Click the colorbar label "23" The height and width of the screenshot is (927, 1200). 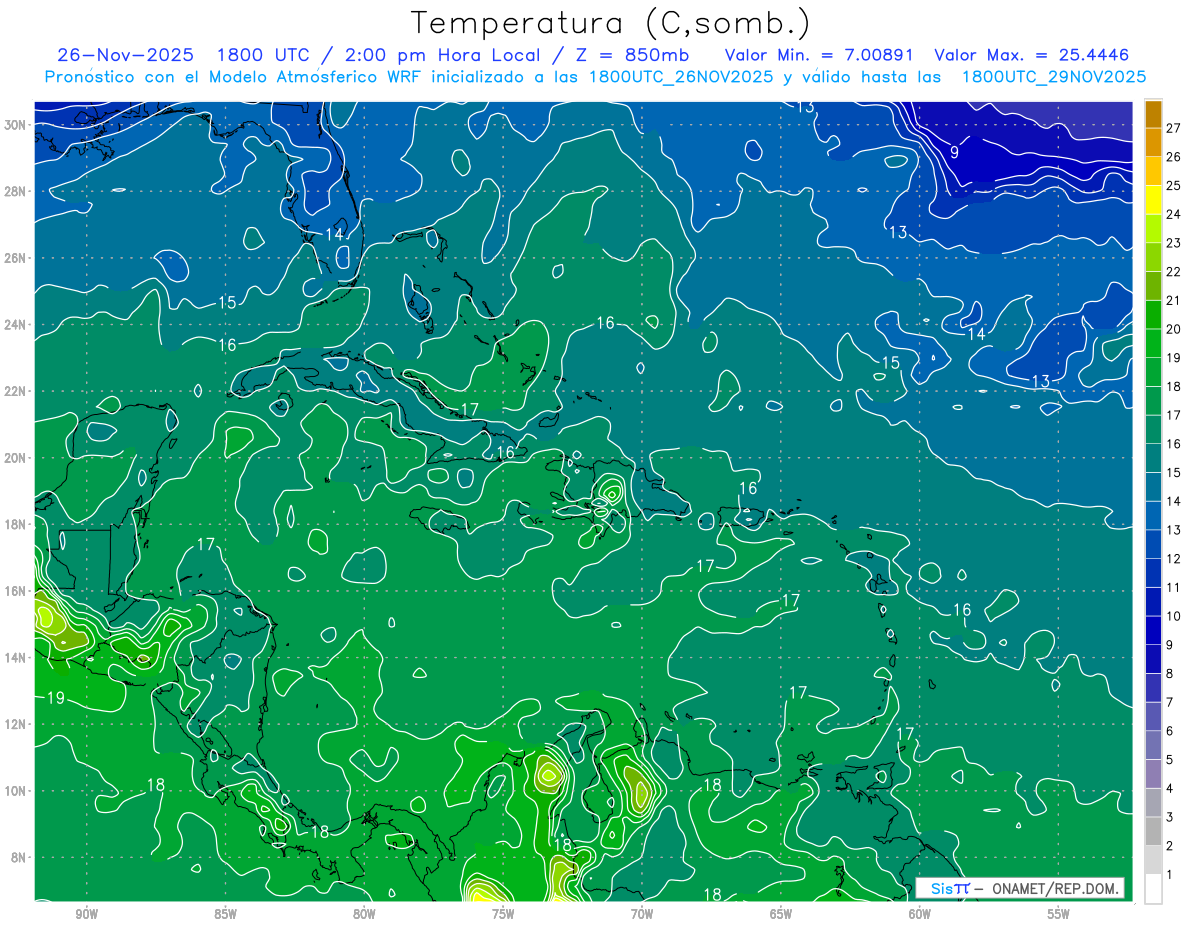[x=1174, y=243]
